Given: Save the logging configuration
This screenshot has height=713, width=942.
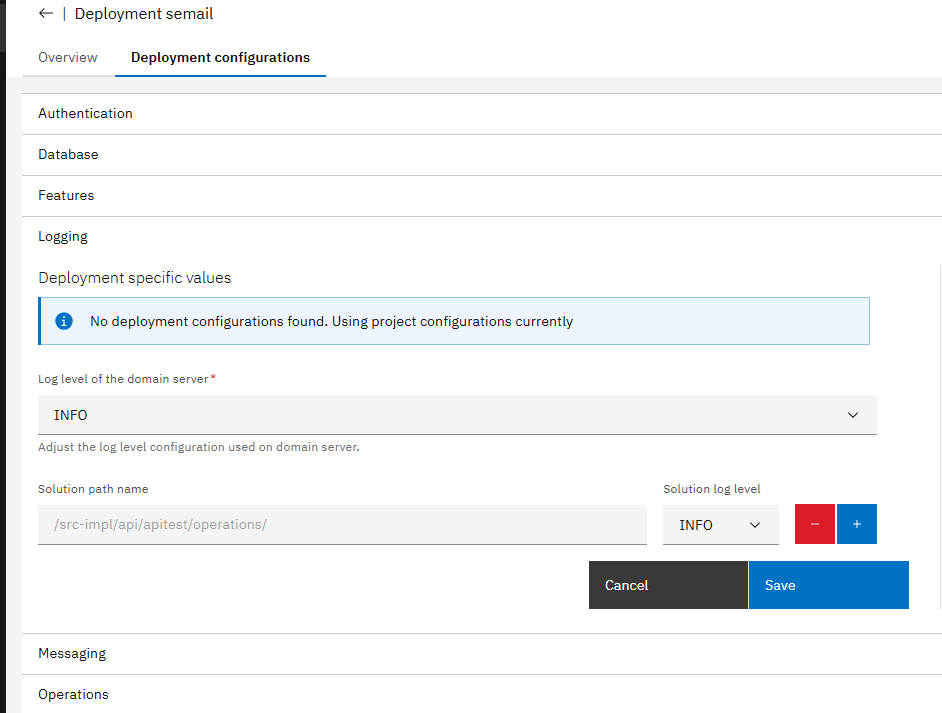Looking at the screenshot, I should tap(828, 585).
